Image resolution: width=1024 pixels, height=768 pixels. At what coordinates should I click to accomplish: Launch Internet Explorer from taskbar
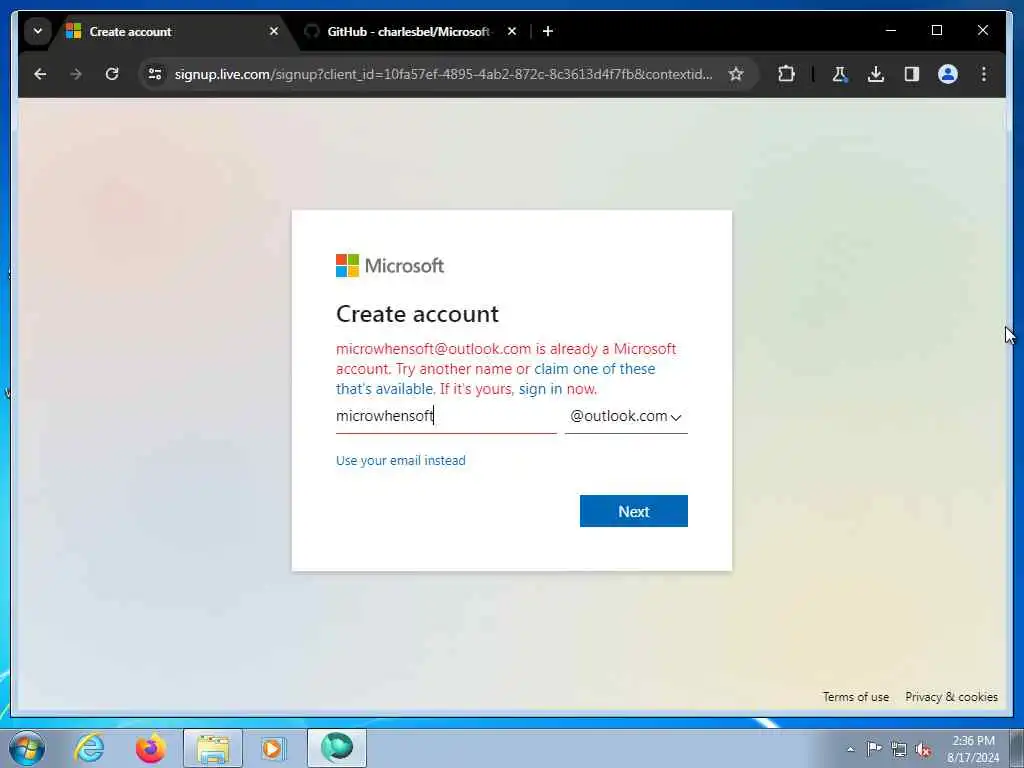(x=89, y=748)
